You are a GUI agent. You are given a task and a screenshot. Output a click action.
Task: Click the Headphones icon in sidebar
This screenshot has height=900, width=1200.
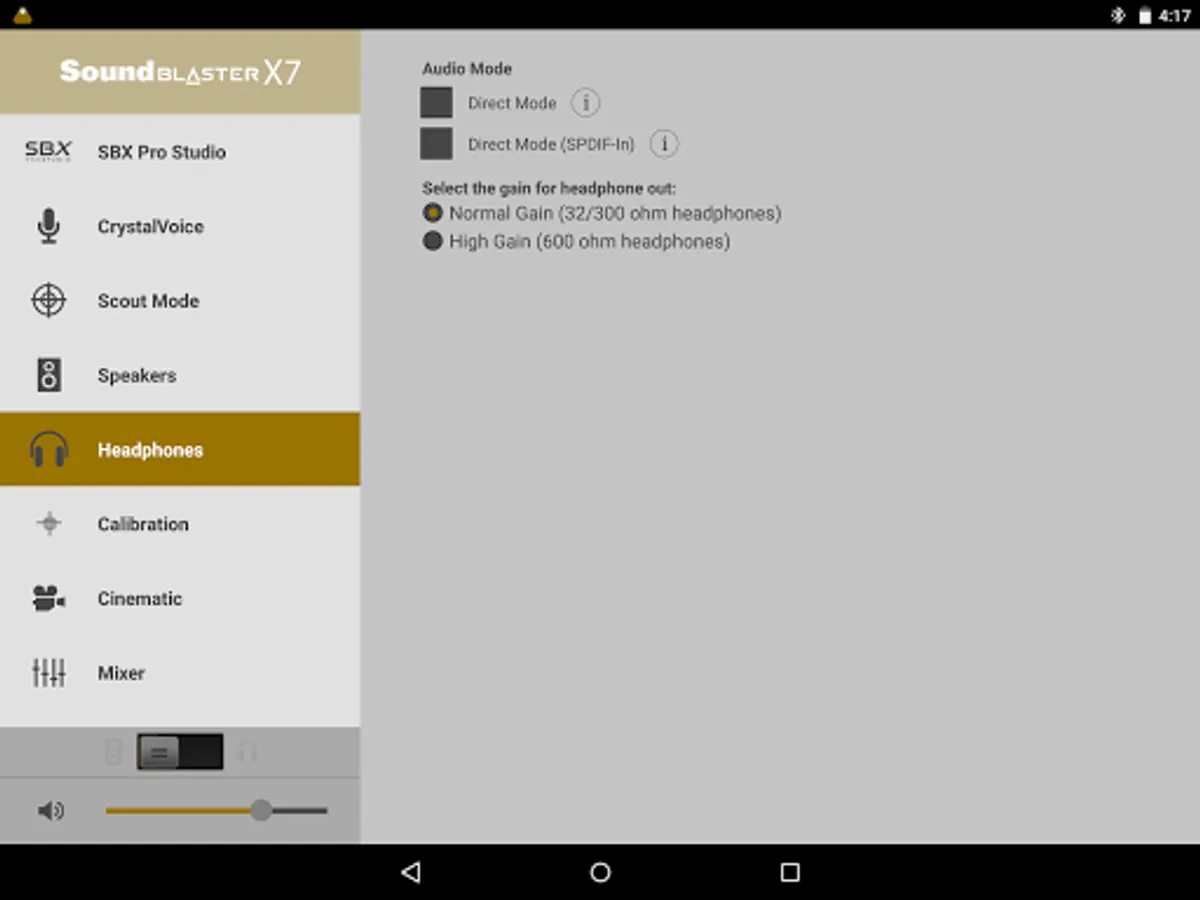(48, 450)
